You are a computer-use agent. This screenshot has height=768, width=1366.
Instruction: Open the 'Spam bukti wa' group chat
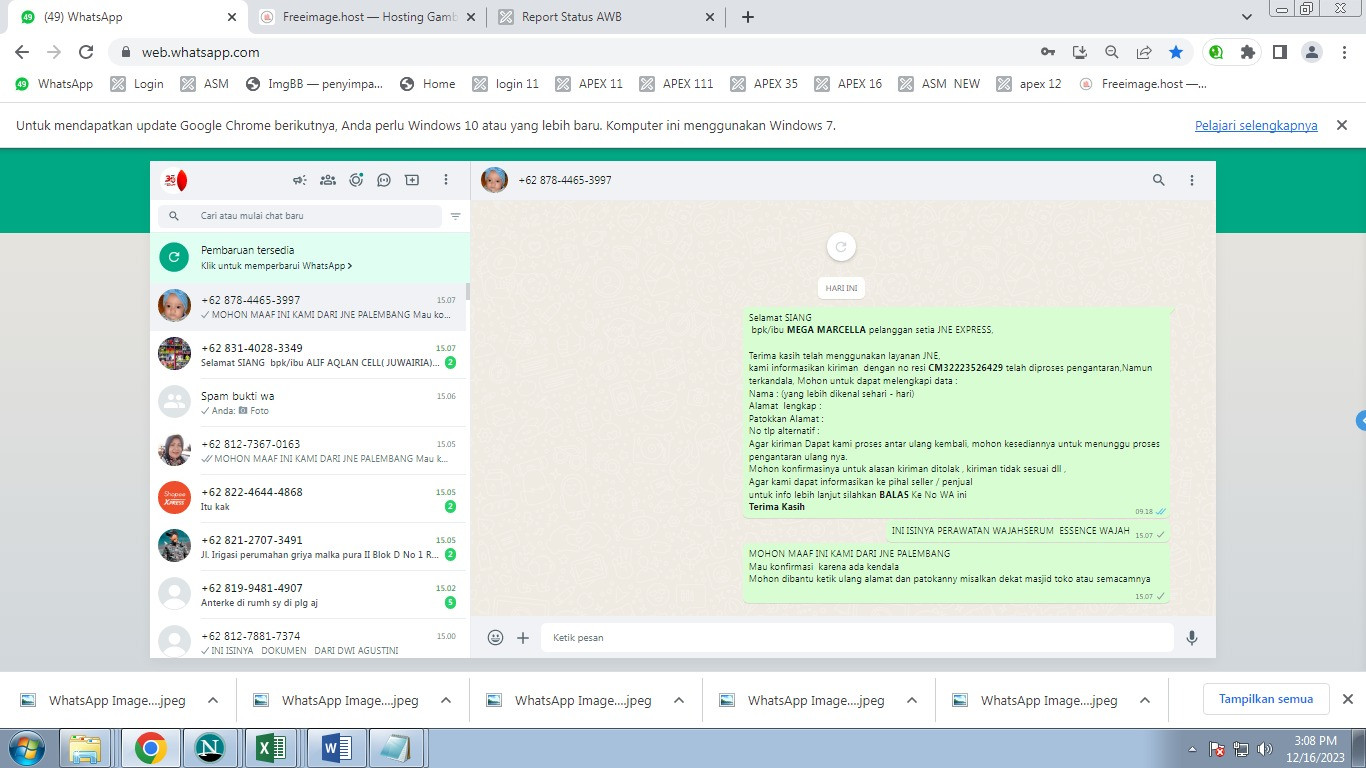coord(308,403)
